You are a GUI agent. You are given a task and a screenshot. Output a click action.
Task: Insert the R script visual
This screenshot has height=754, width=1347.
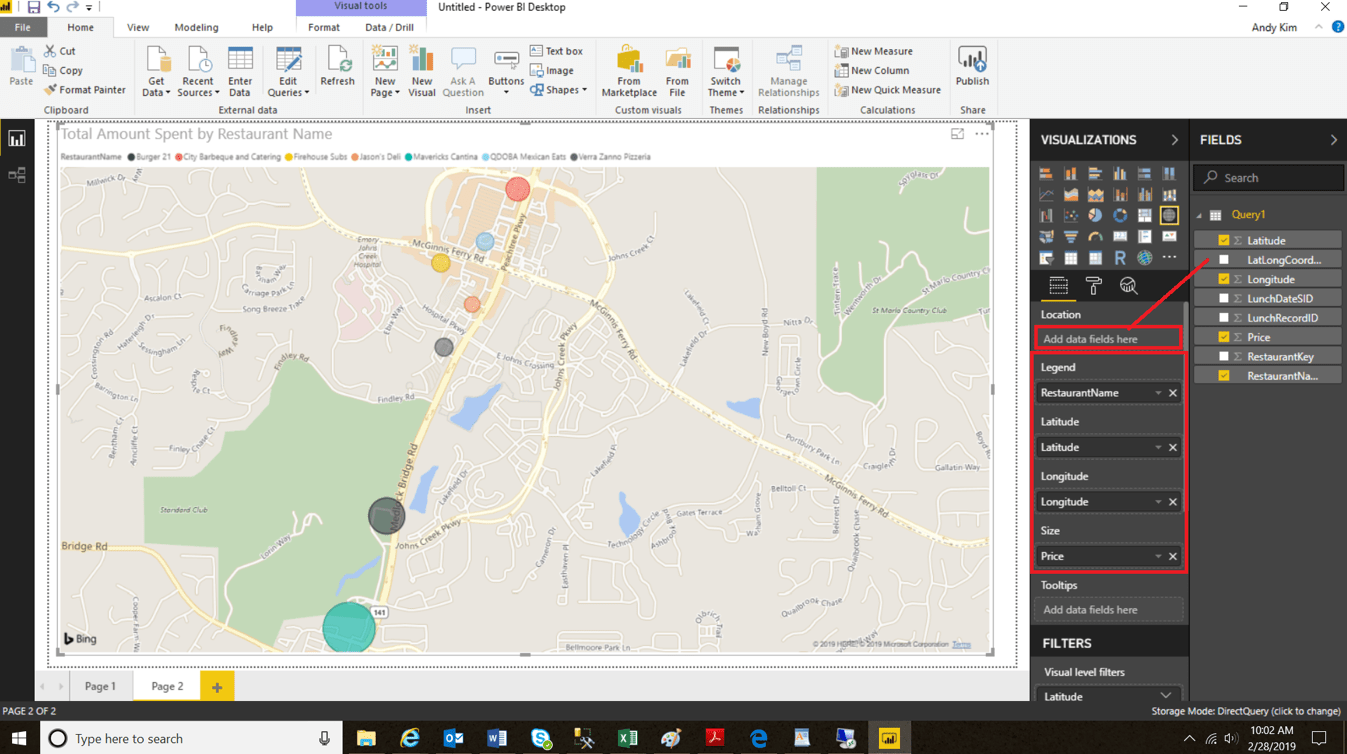coord(1120,258)
